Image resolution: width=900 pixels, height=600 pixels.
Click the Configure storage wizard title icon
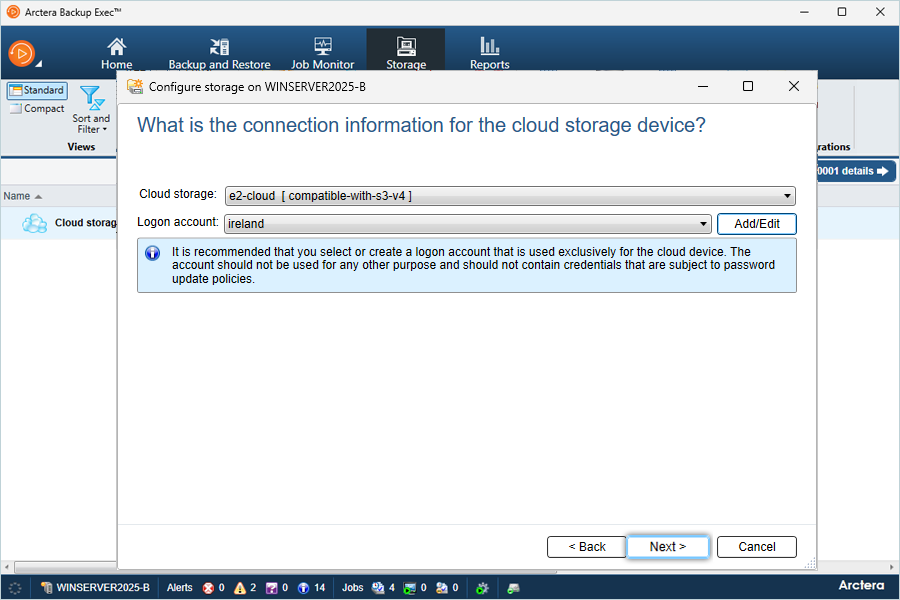point(135,87)
